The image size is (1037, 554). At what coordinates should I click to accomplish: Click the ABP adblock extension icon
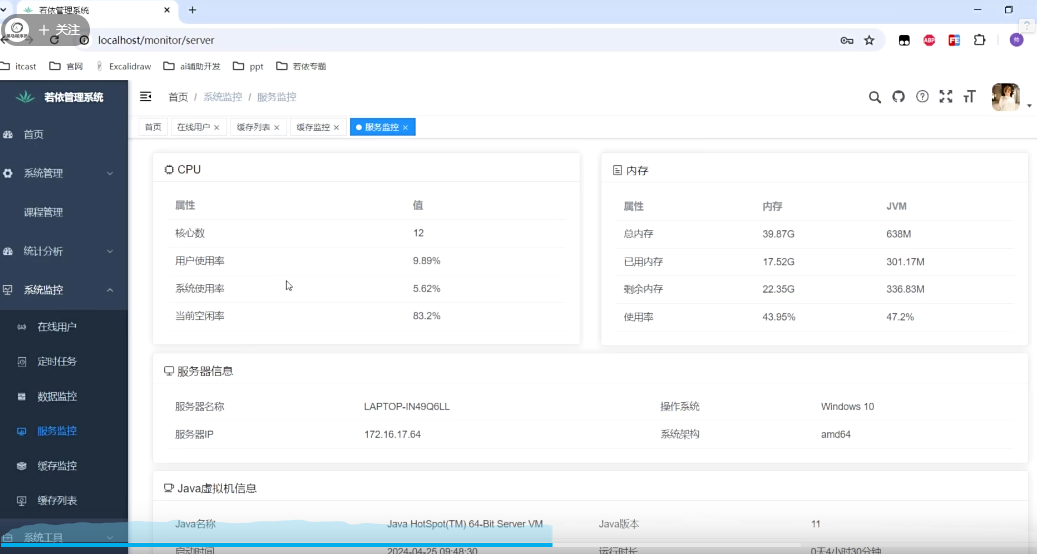point(929,40)
